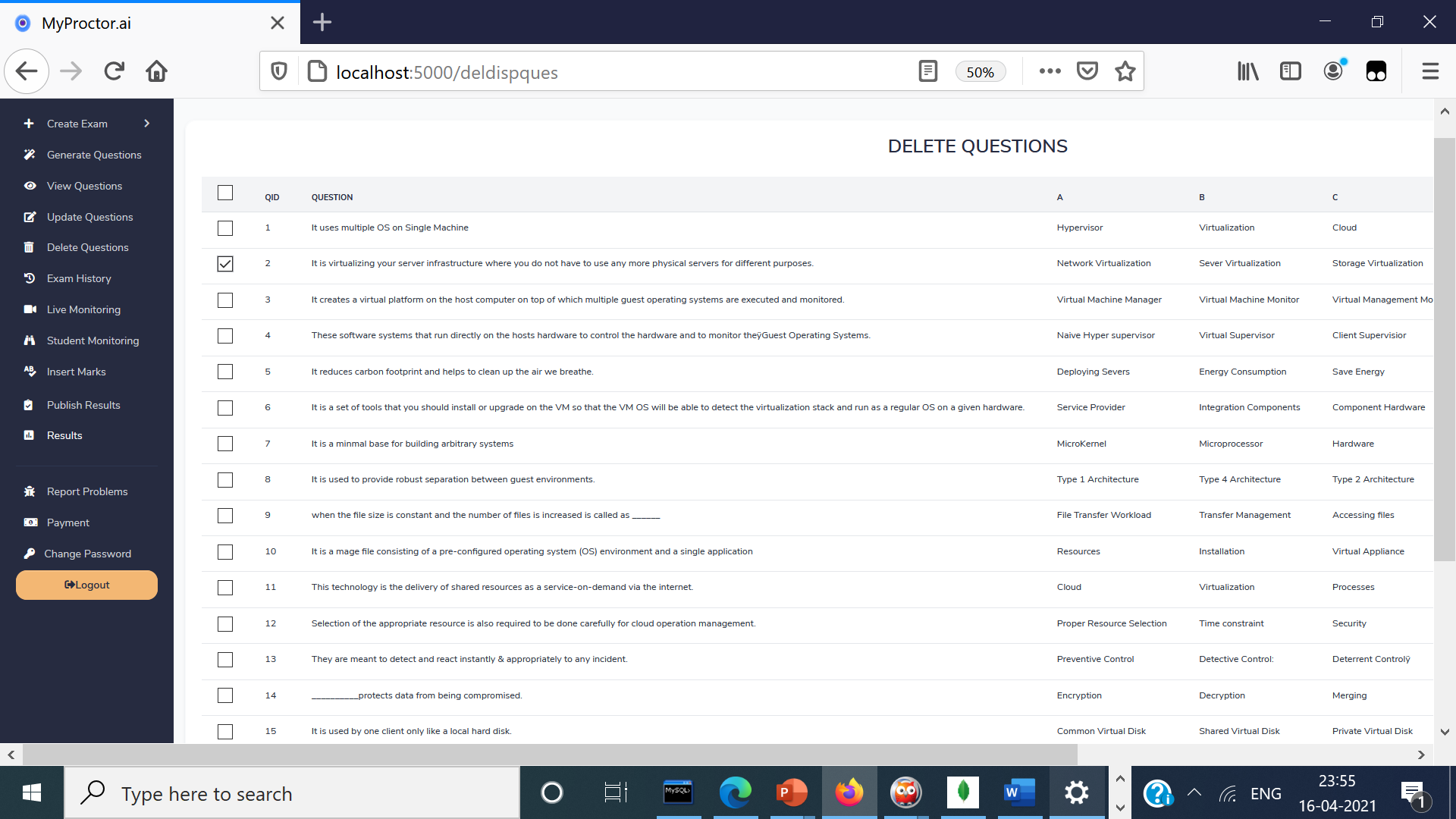Open Exam History menu item
Screen dimensions: 1456x819
coord(79,278)
